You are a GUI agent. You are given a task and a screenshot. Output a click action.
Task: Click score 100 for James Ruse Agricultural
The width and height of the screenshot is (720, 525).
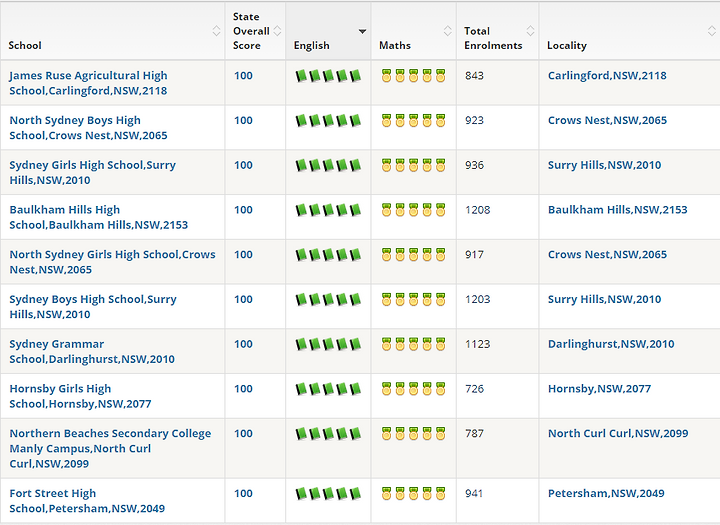[243, 75]
